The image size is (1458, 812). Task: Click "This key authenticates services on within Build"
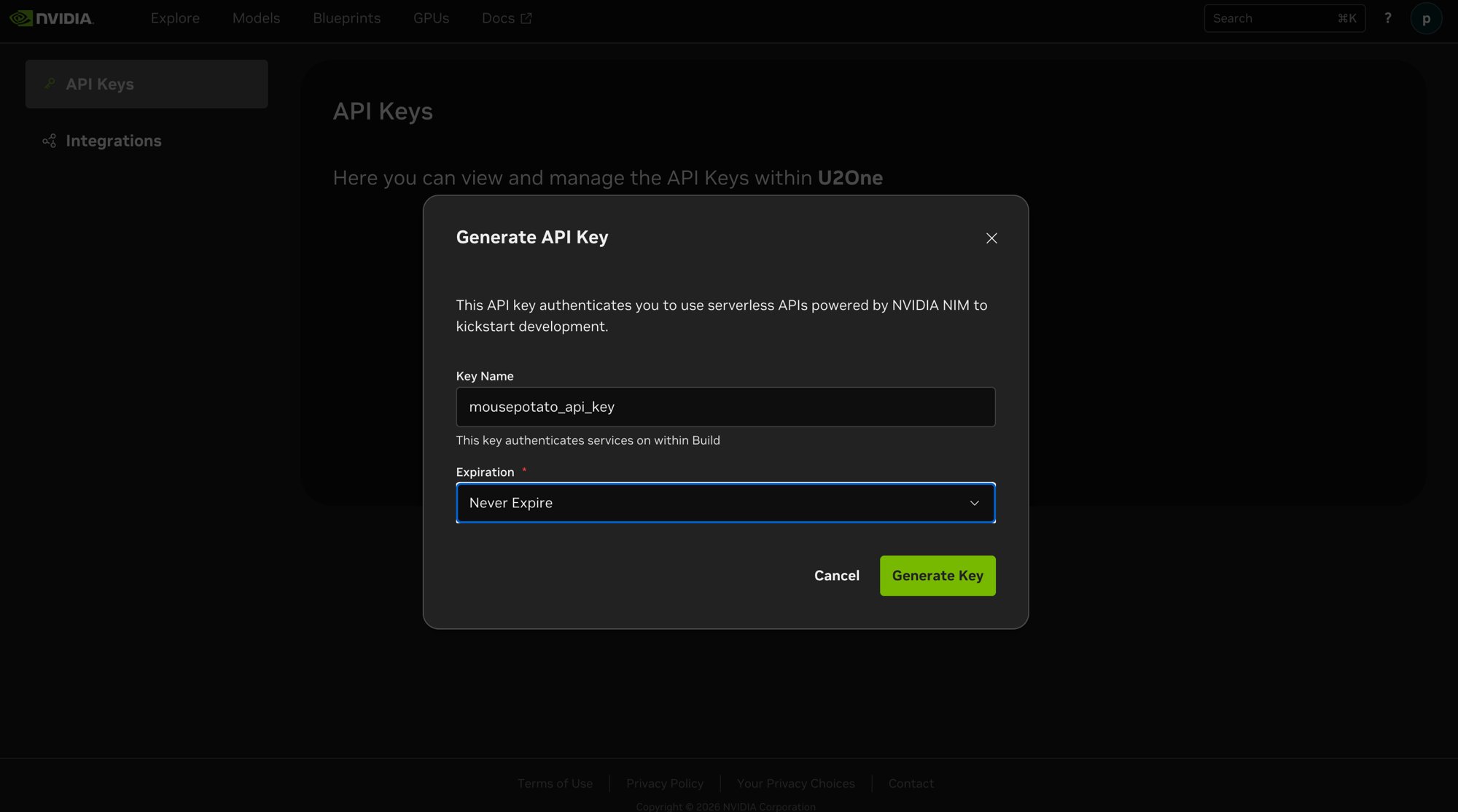coord(588,440)
